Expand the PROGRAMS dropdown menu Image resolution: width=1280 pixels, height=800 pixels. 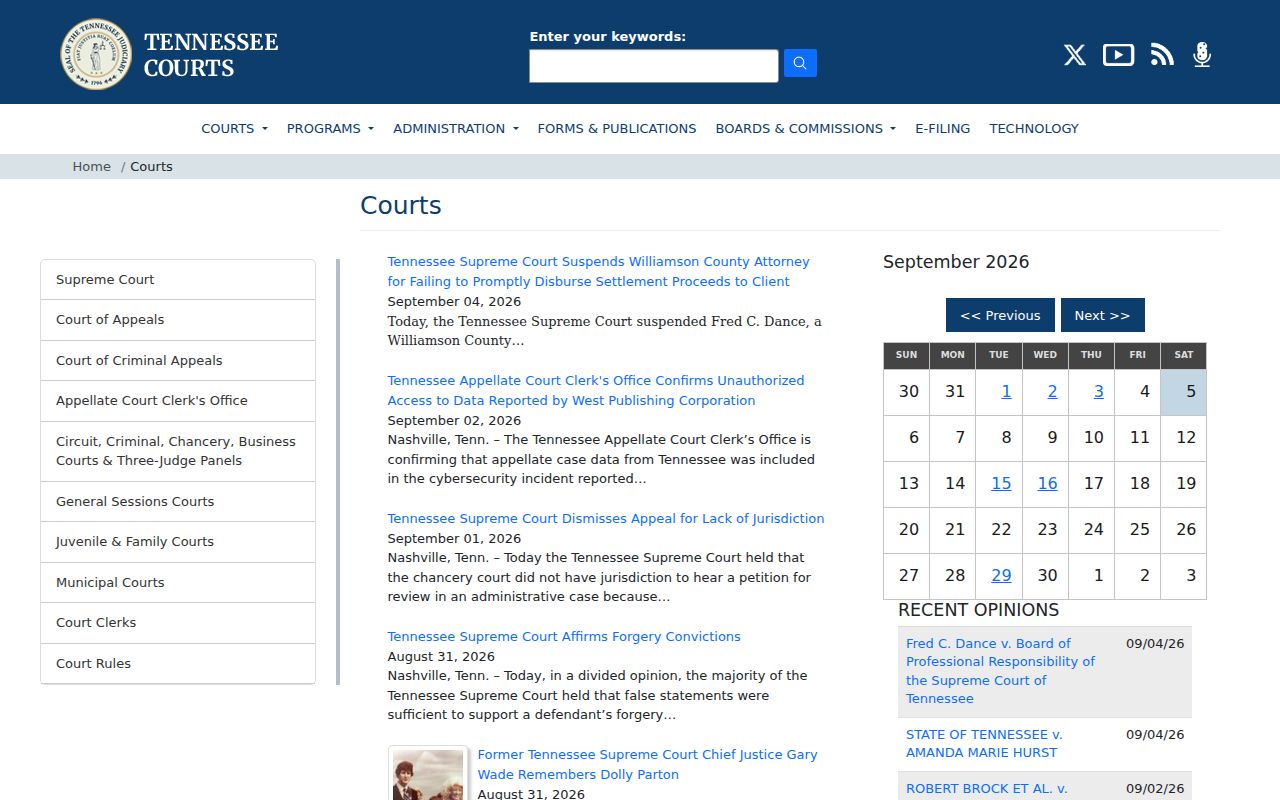pos(330,128)
